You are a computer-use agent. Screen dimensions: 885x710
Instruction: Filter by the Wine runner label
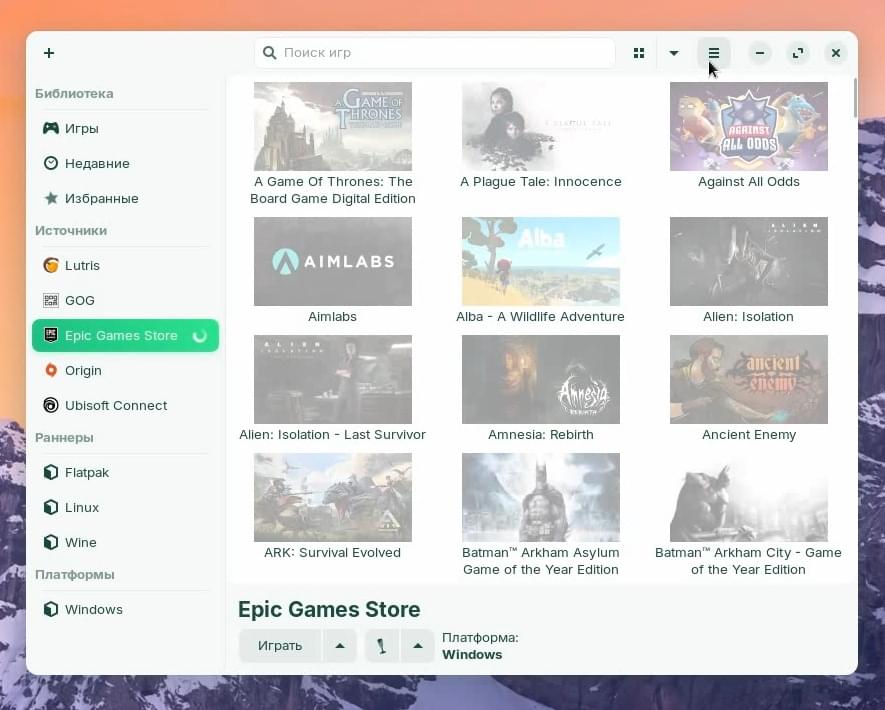[x=81, y=542]
